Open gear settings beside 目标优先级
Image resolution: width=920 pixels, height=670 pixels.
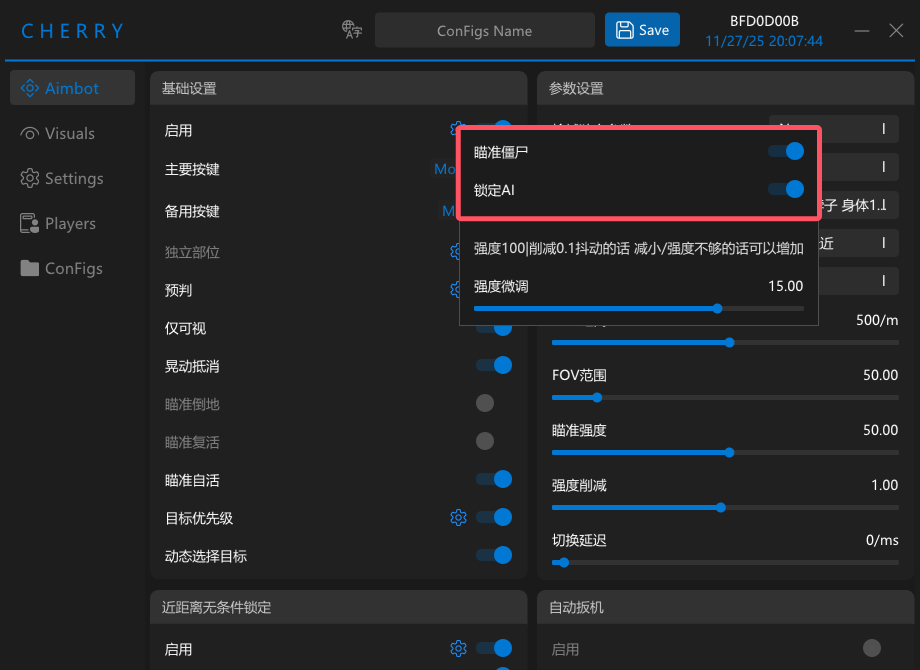pos(458,517)
